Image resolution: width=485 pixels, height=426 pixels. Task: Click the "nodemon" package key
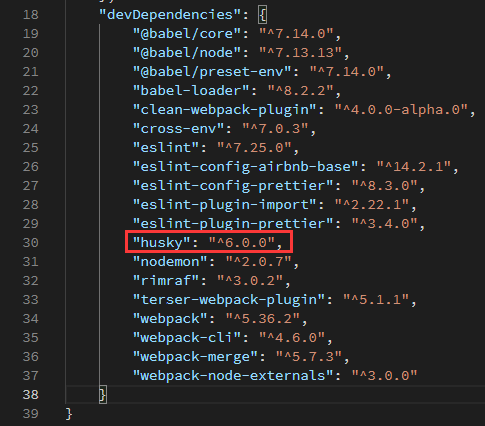(x=170, y=262)
